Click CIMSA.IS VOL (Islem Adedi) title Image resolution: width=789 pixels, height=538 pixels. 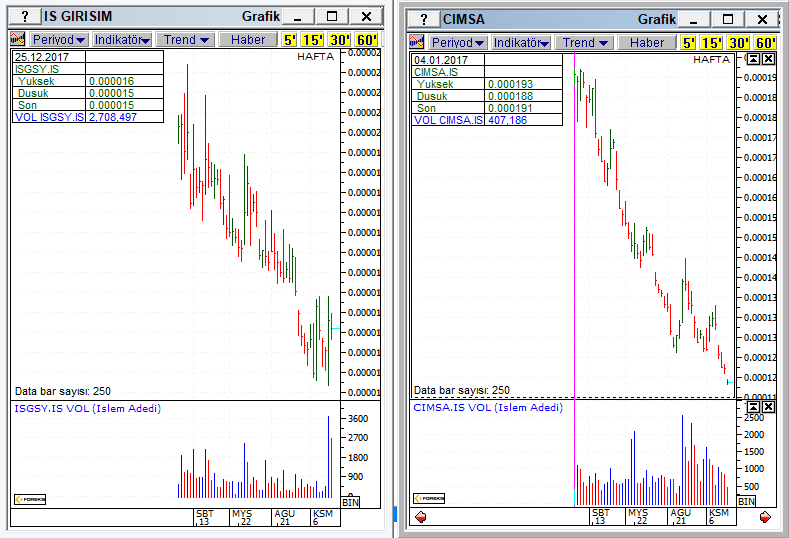(488, 408)
